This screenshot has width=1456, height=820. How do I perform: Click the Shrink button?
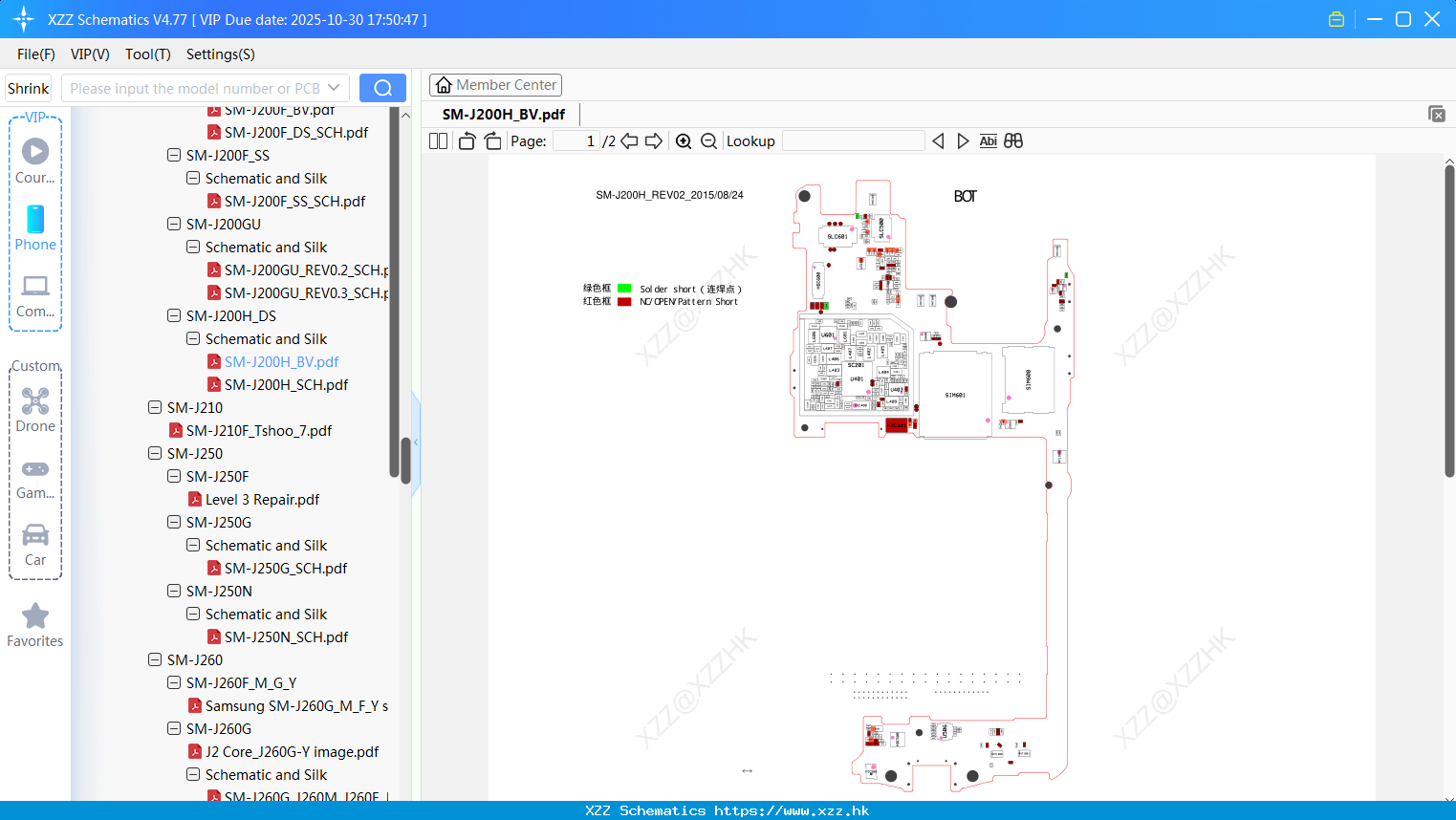[29, 88]
